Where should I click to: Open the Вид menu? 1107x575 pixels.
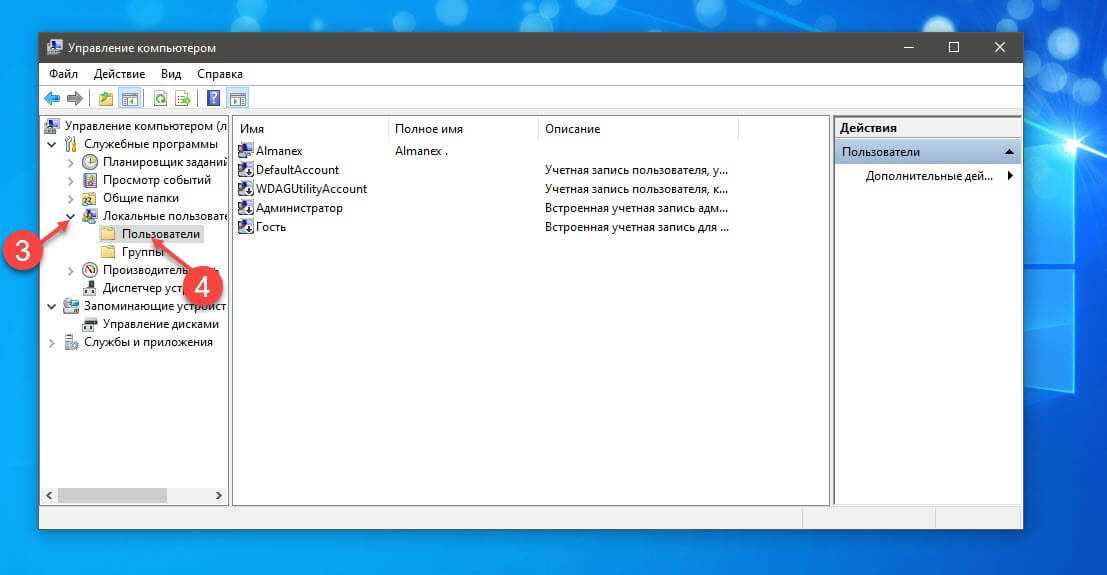pos(171,73)
